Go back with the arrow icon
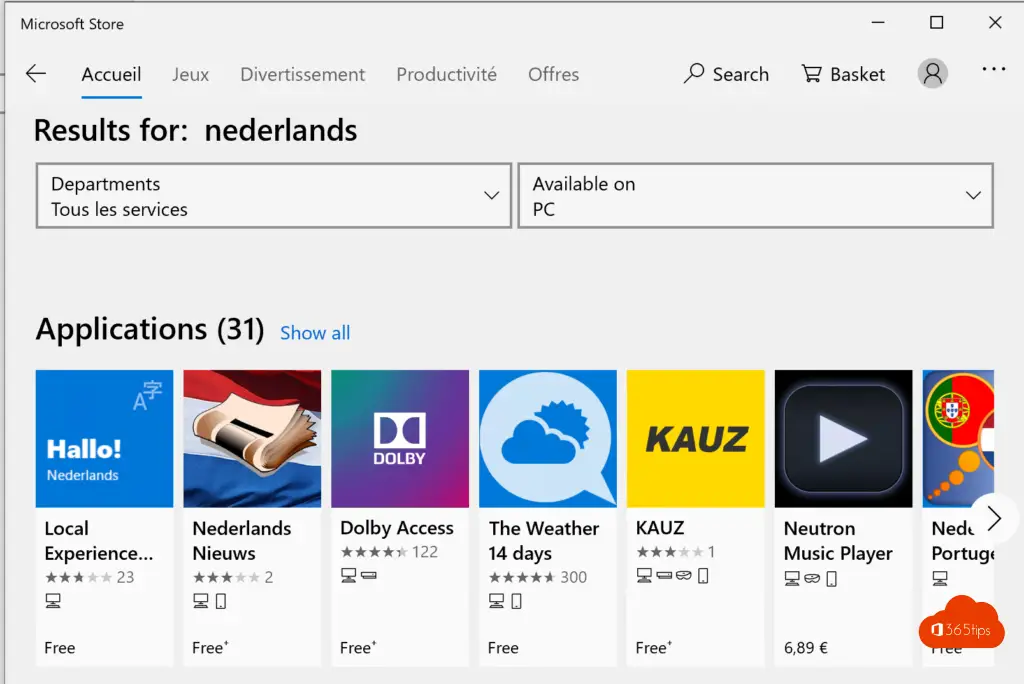Image resolution: width=1024 pixels, height=684 pixels. tap(36, 74)
